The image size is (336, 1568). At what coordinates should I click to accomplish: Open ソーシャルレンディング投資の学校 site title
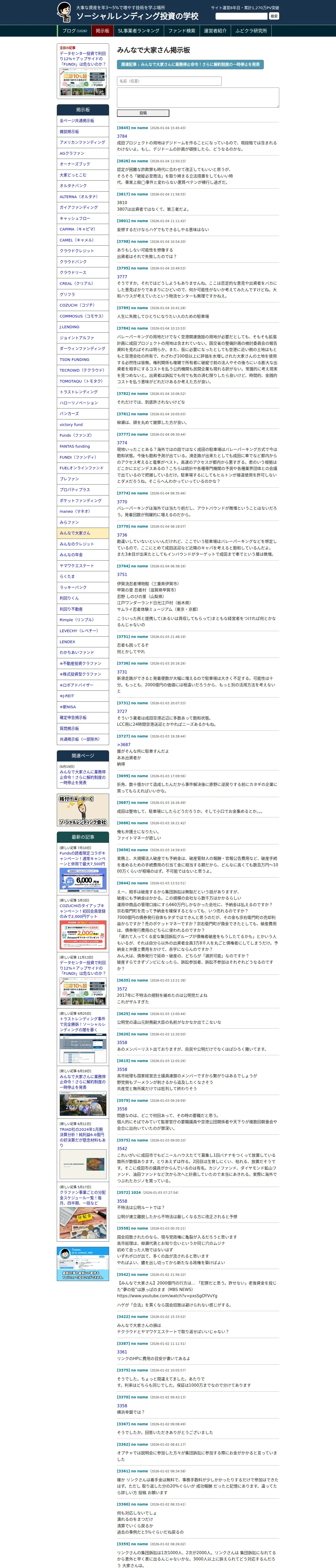(x=137, y=16)
